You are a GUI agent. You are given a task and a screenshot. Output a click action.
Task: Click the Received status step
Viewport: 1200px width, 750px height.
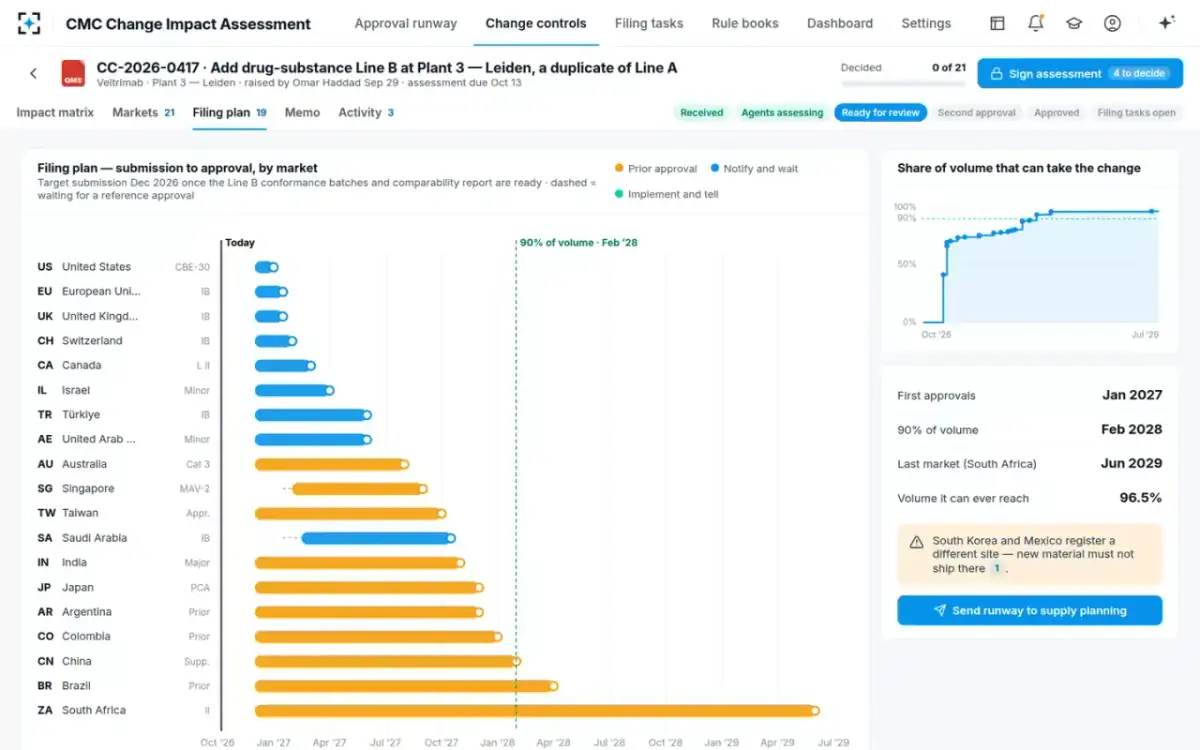701,113
